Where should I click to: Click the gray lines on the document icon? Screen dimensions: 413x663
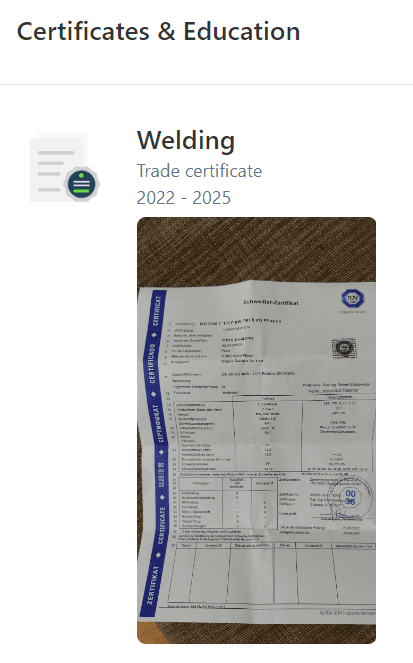tap(54, 171)
